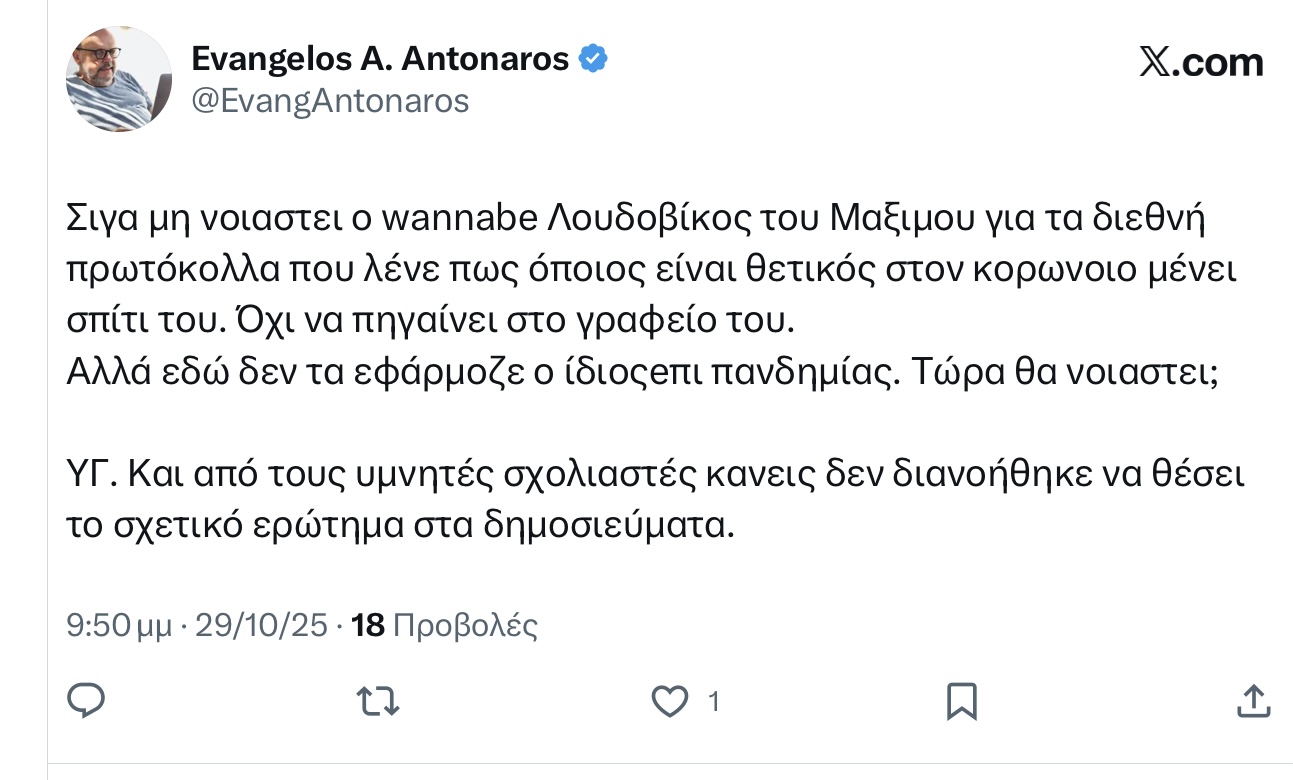Toggle bookmark state of the post

point(961,701)
